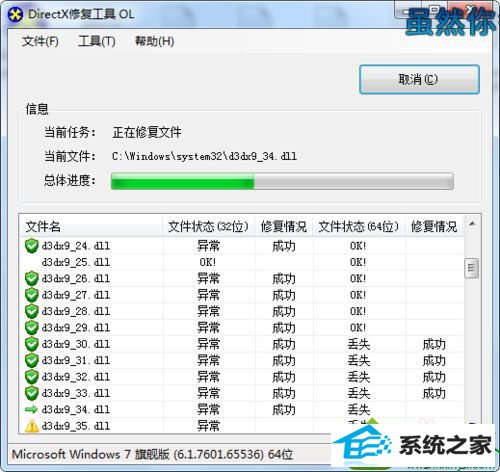
Task: Click the current file path C:\Windows\system32\d3dx9_34.dll
Action: point(204,156)
